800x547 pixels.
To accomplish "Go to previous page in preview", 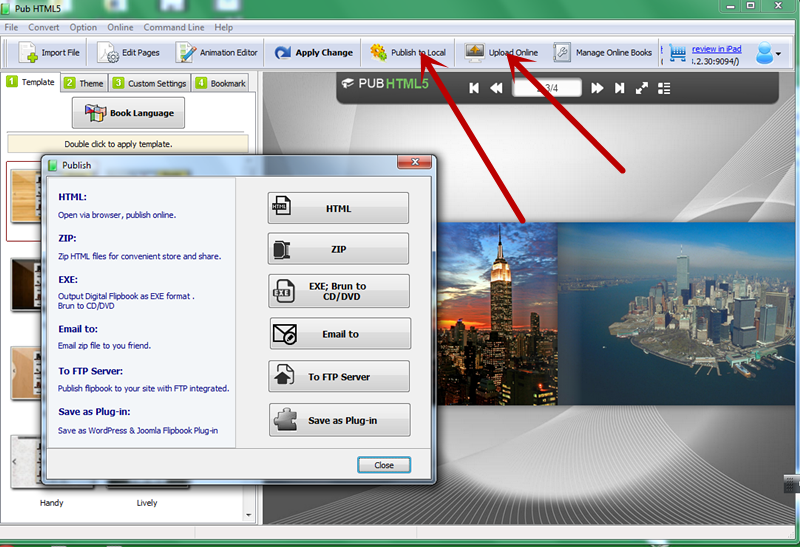I will pos(496,88).
